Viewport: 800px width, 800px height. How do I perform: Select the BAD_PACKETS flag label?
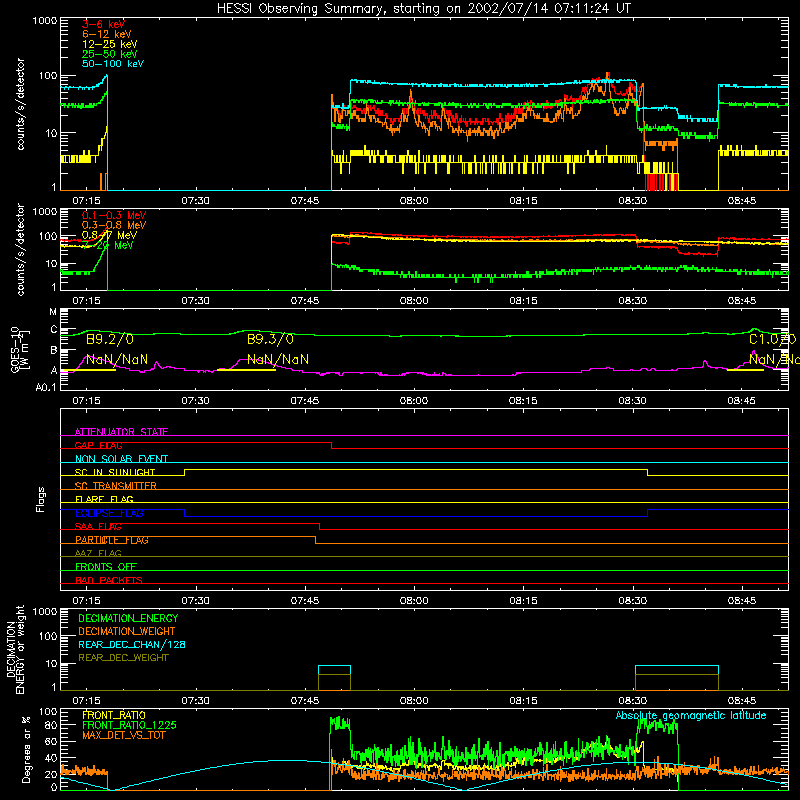[109, 580]
